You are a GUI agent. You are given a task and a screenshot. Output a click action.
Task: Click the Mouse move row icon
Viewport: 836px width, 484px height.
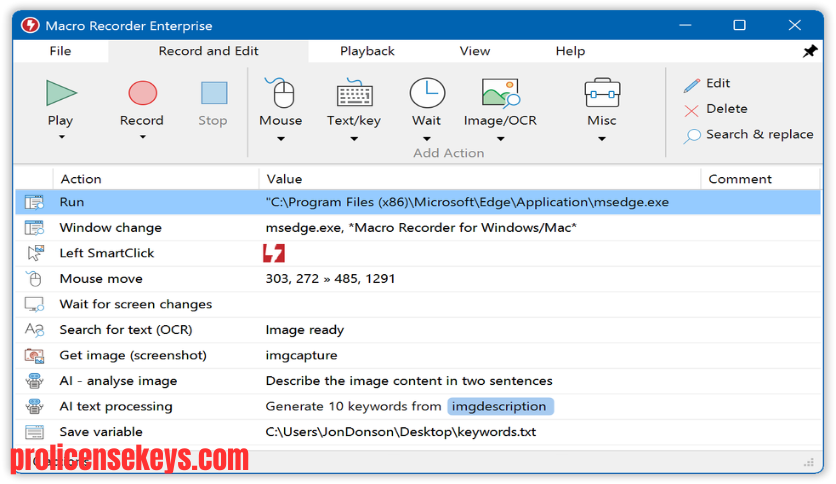click(34, 279)
